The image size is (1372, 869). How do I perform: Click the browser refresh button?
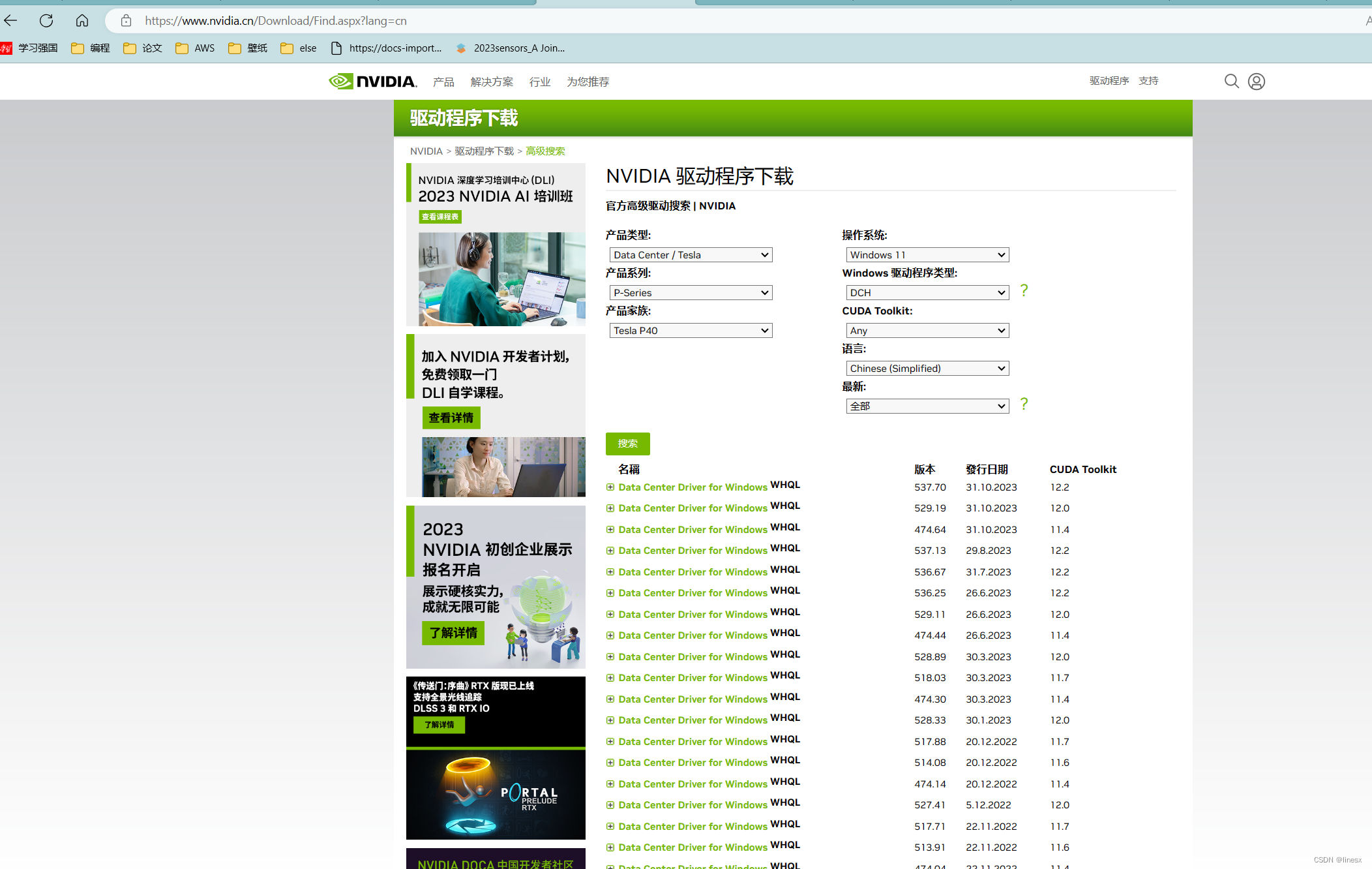[x=46, y=21]
